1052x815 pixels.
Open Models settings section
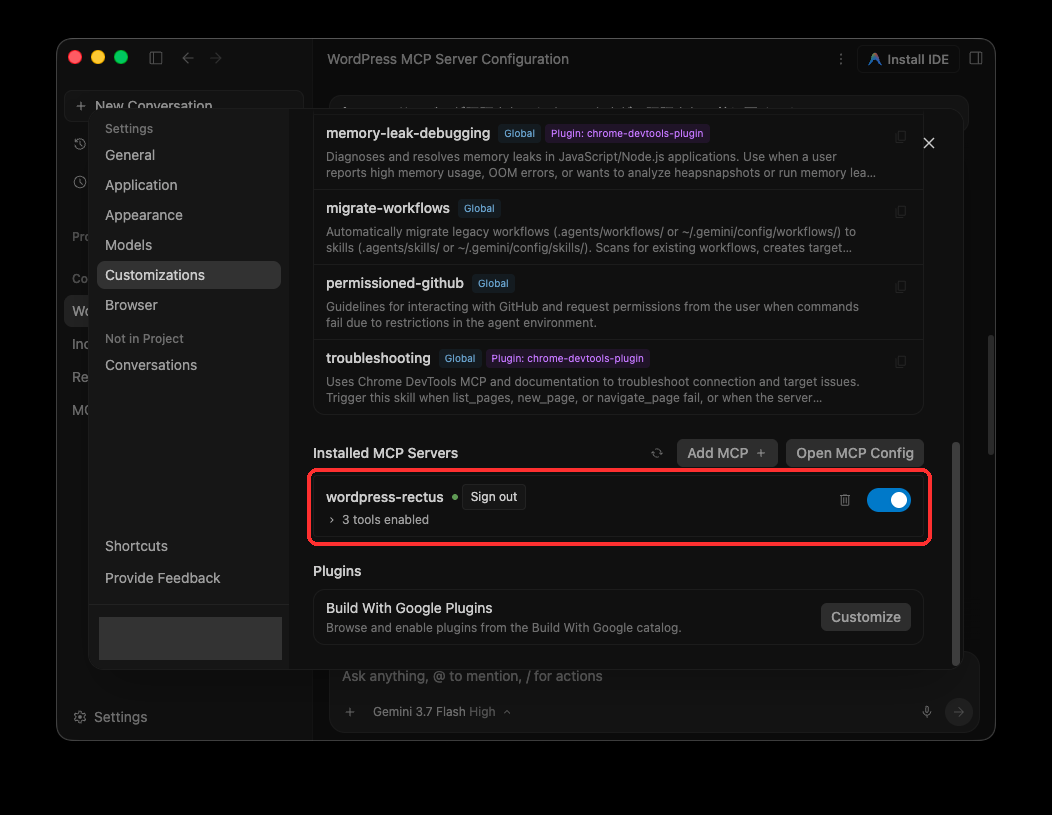pyautogui.click(x=189, y=245)
